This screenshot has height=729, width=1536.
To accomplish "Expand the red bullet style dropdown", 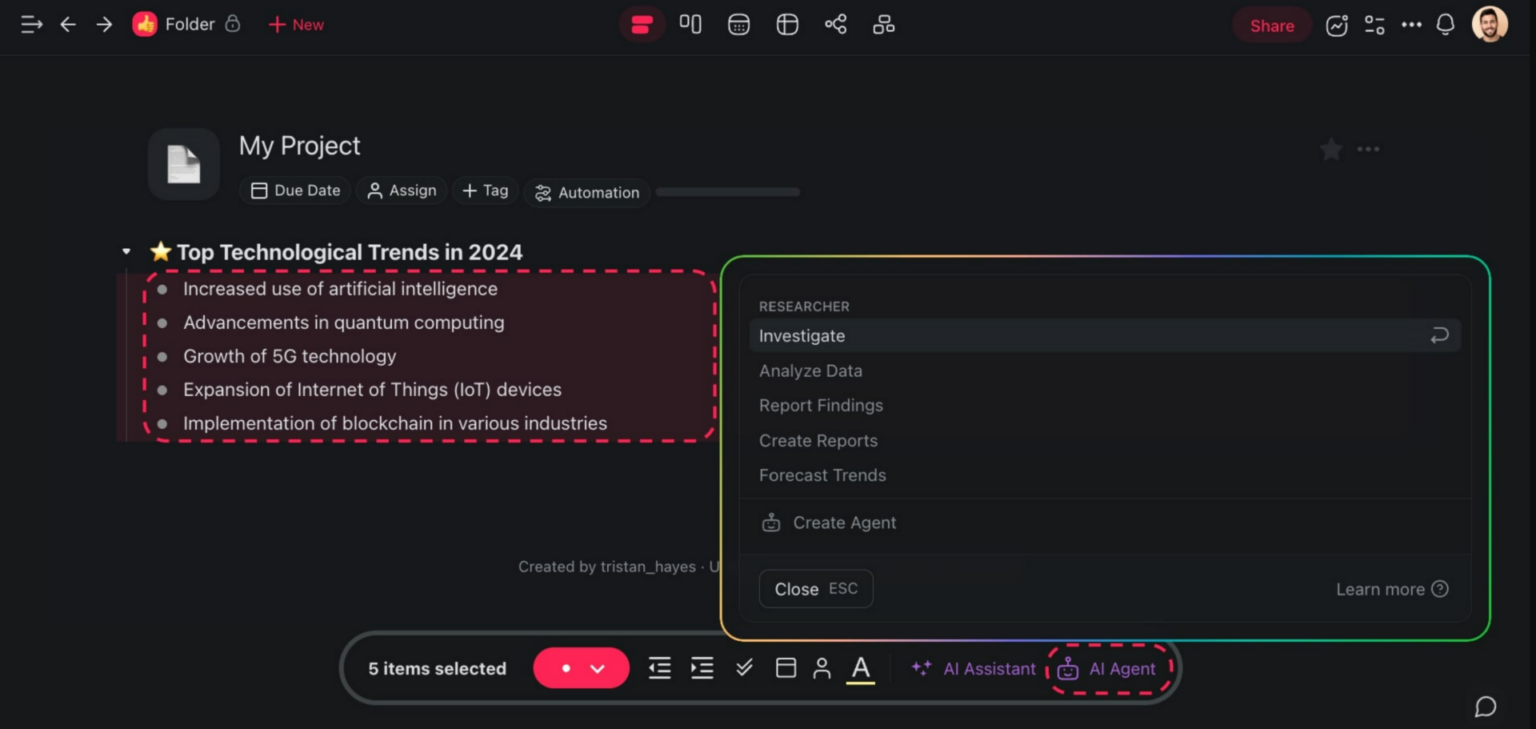I will [598, 669].
